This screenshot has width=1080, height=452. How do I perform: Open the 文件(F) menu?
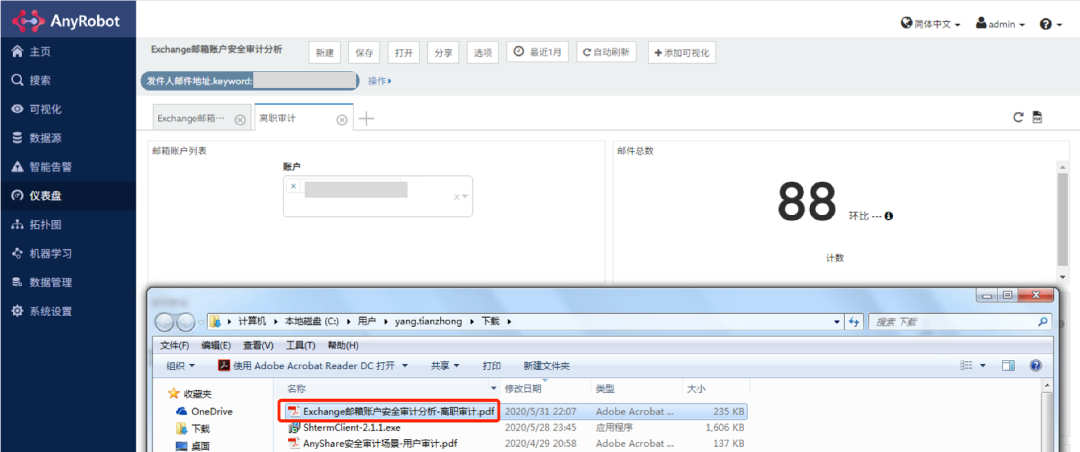tap(176, 345)
